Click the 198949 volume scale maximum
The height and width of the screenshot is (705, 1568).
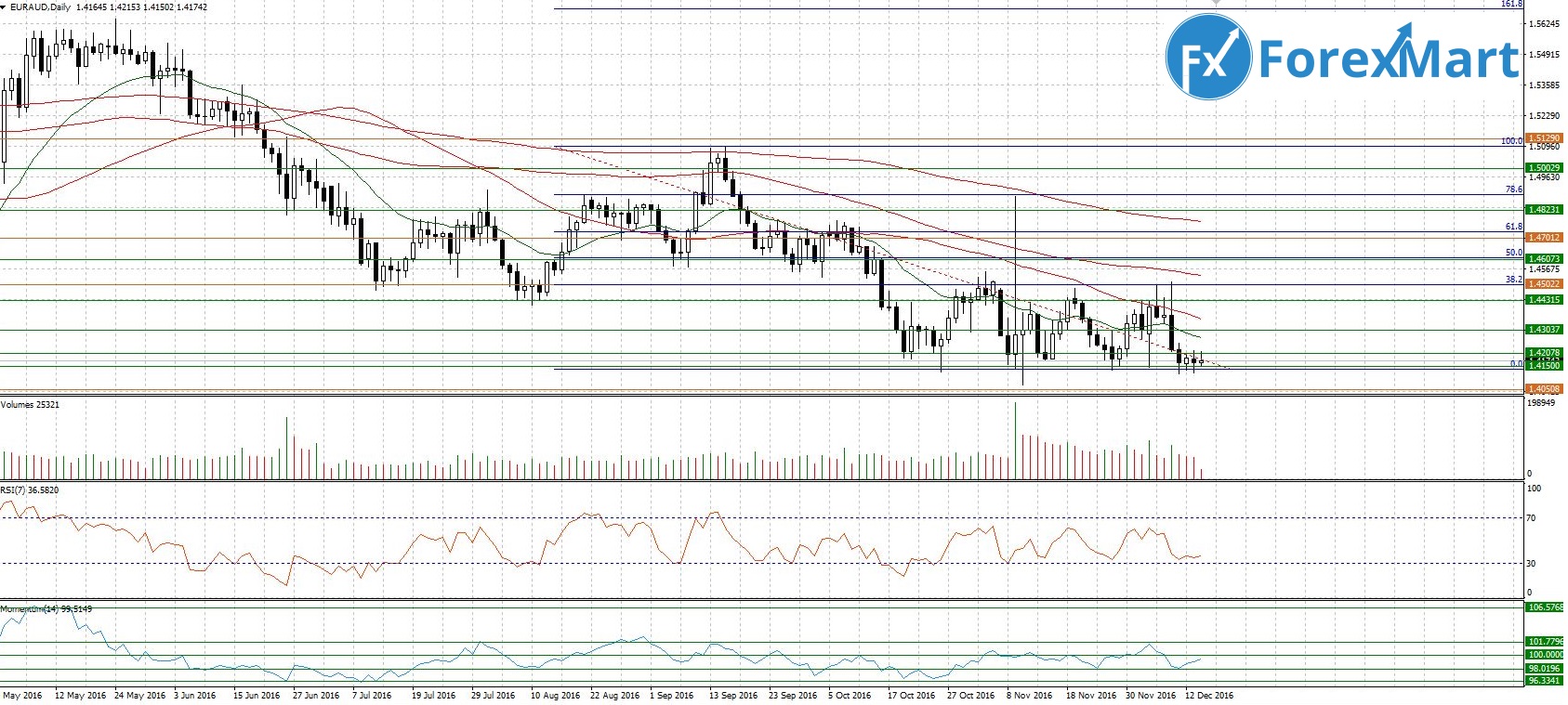[x=1541, y=403]
